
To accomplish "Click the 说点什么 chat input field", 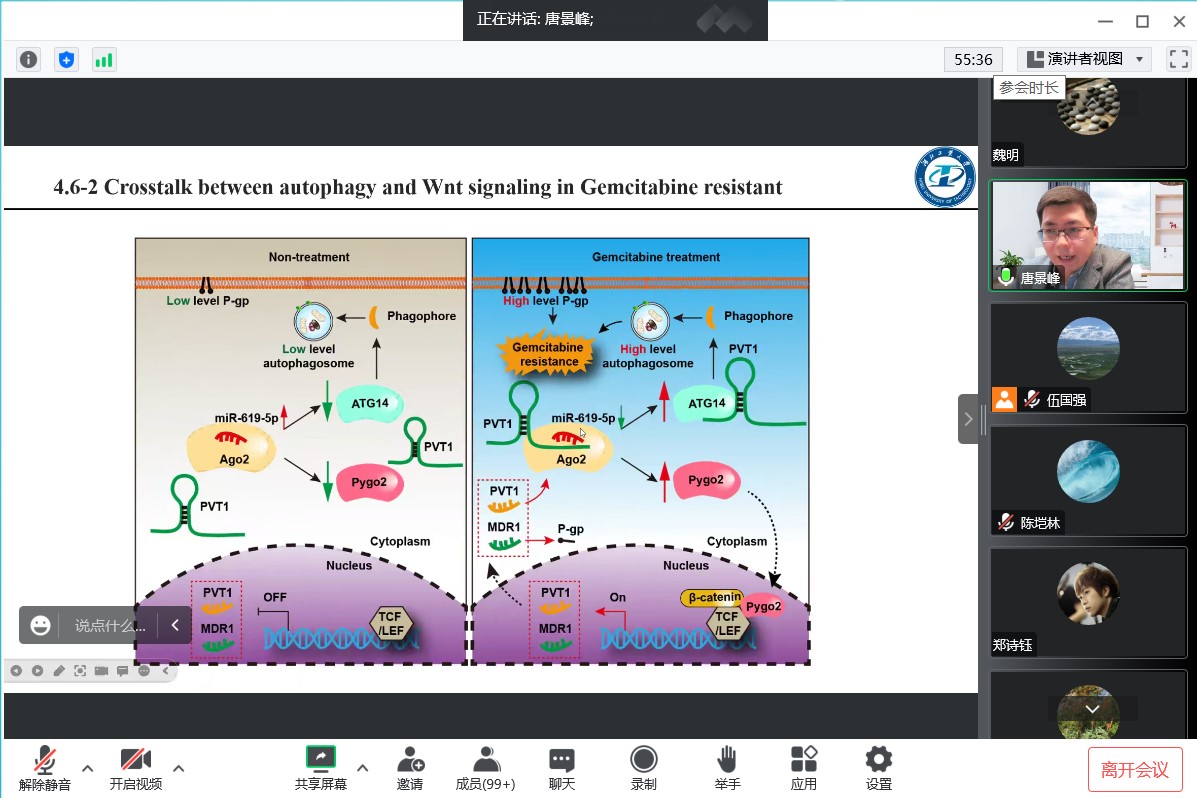I will pyautogui.click(x=110, y=626).
